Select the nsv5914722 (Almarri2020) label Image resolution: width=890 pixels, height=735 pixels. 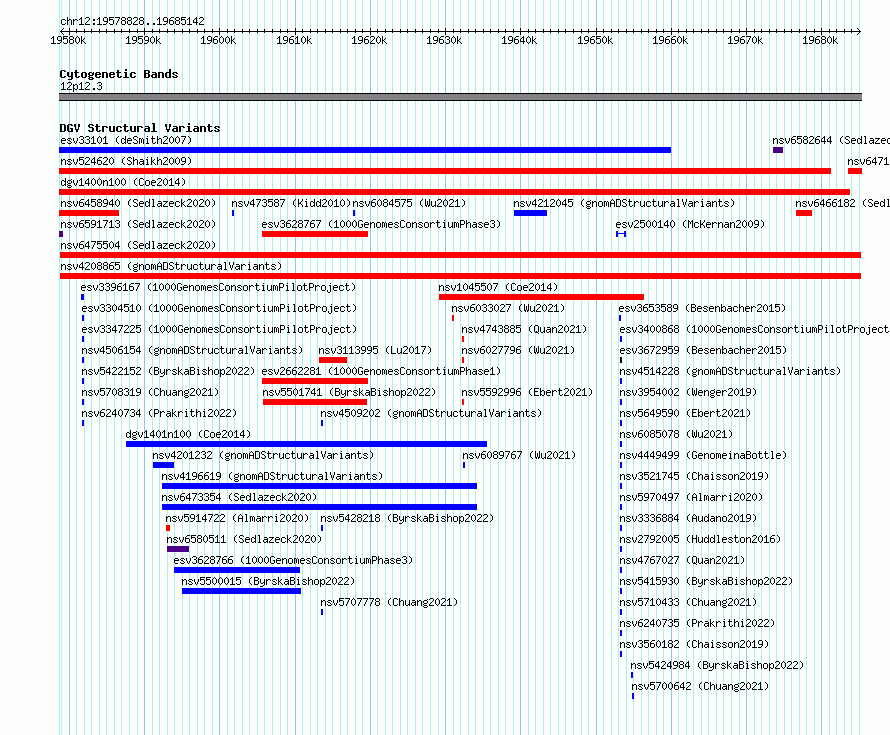[x=237, y=518]
